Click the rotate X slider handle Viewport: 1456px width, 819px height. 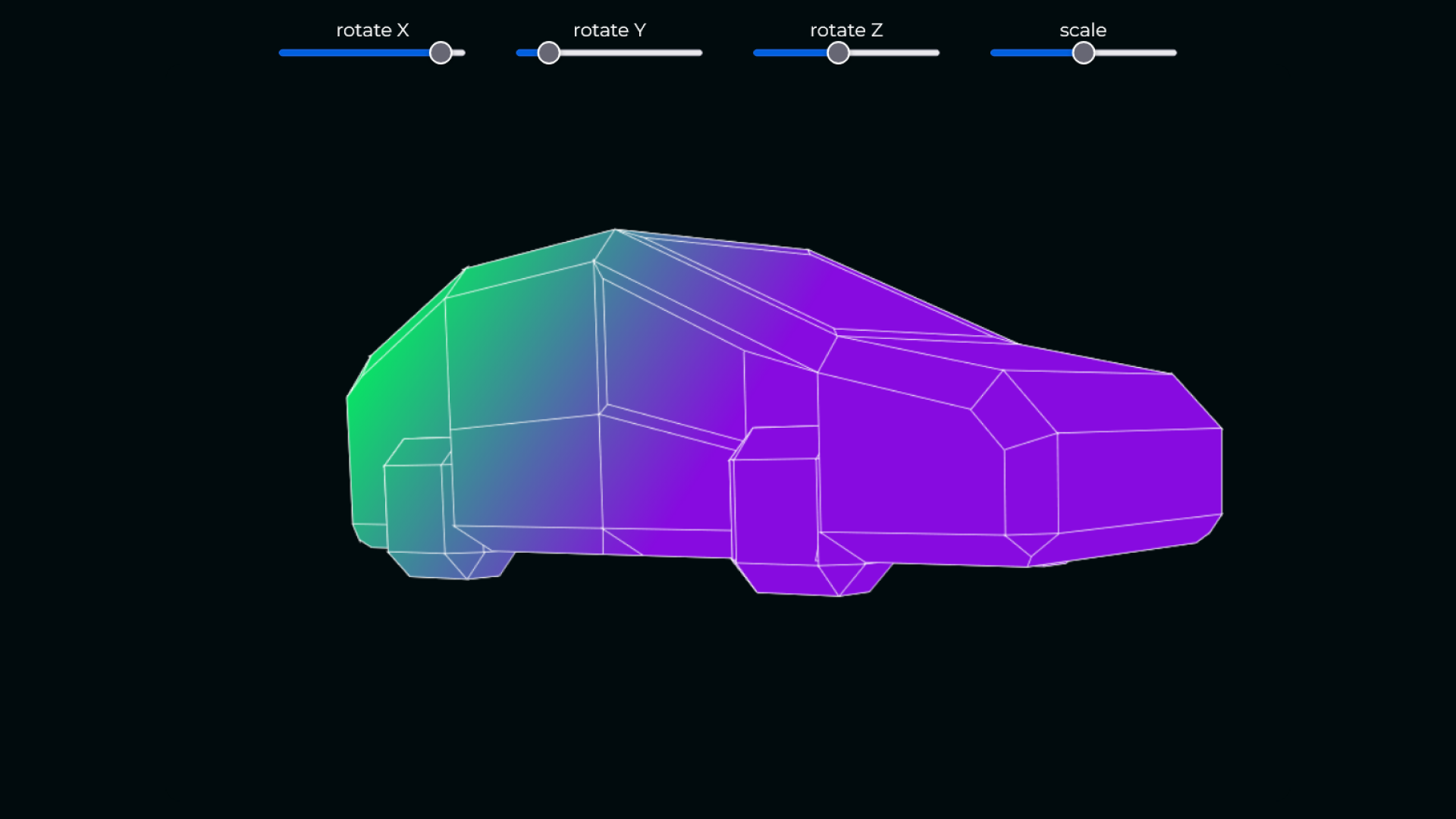click(x=441, y=53)
